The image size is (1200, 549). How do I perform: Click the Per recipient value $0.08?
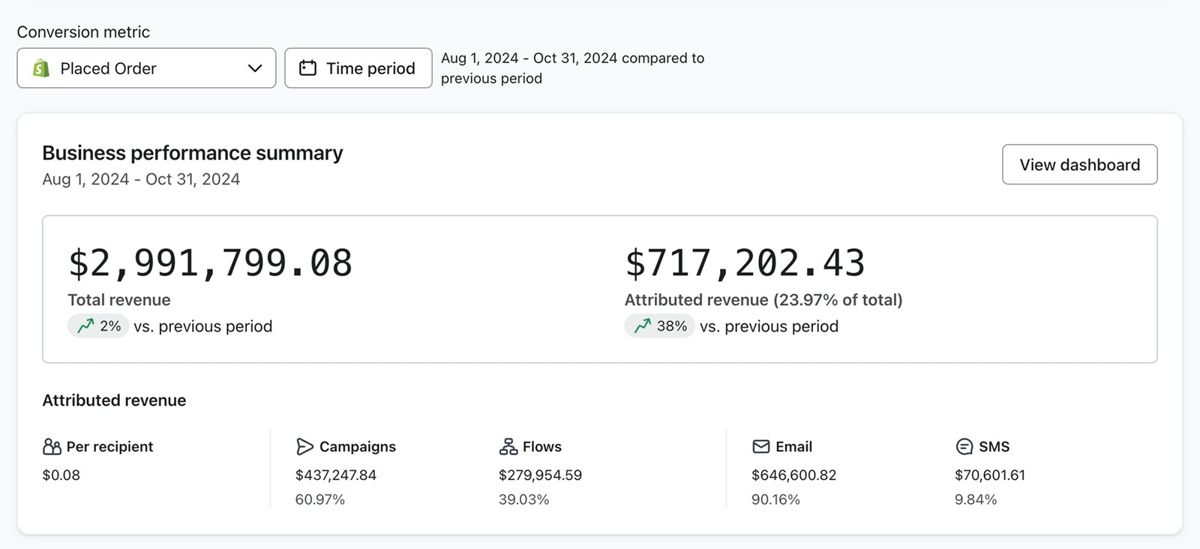61,476
